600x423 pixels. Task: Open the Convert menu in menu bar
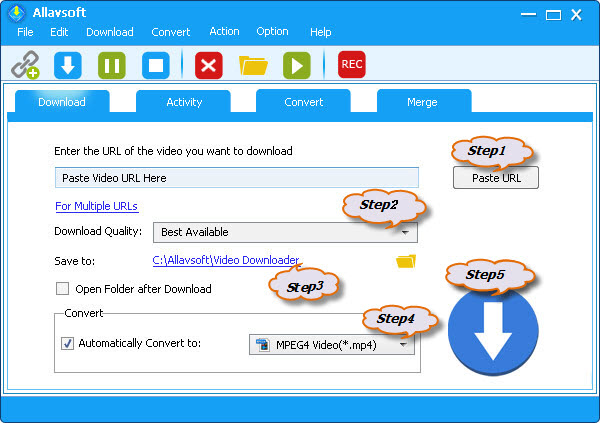[171, 32]
